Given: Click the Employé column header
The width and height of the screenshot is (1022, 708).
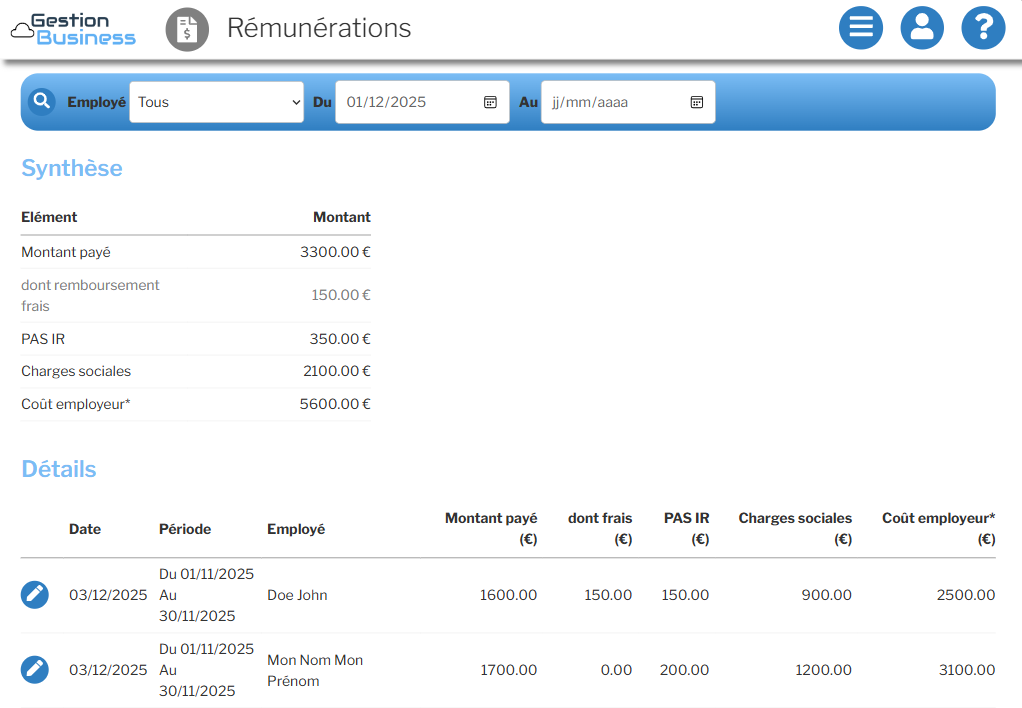Looking at the screenshot, I should coord(296,529).
